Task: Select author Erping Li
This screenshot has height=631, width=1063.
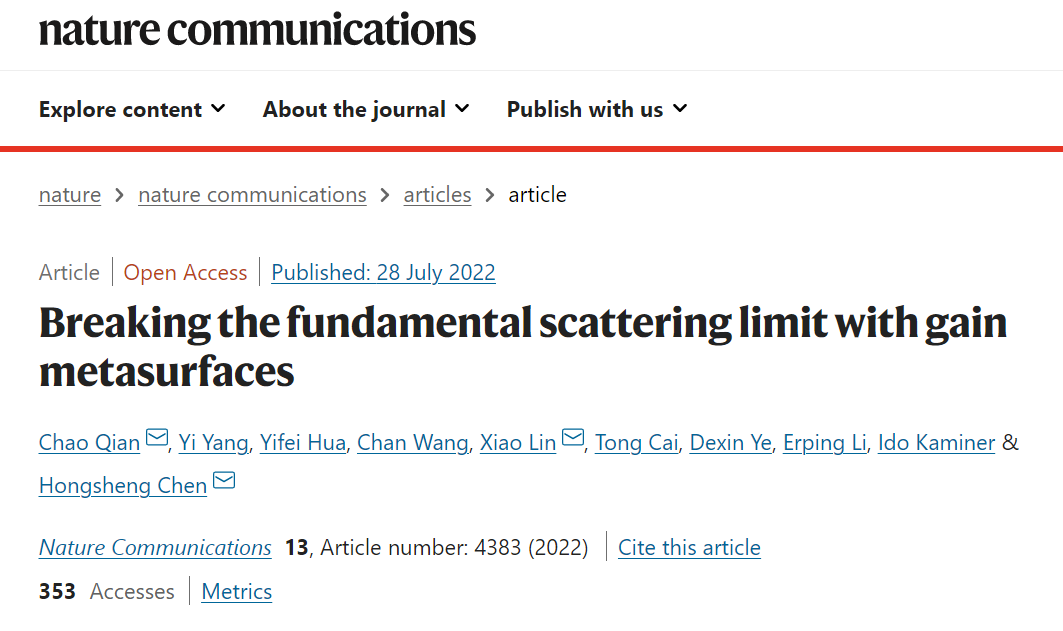Action: coord(825,442)
